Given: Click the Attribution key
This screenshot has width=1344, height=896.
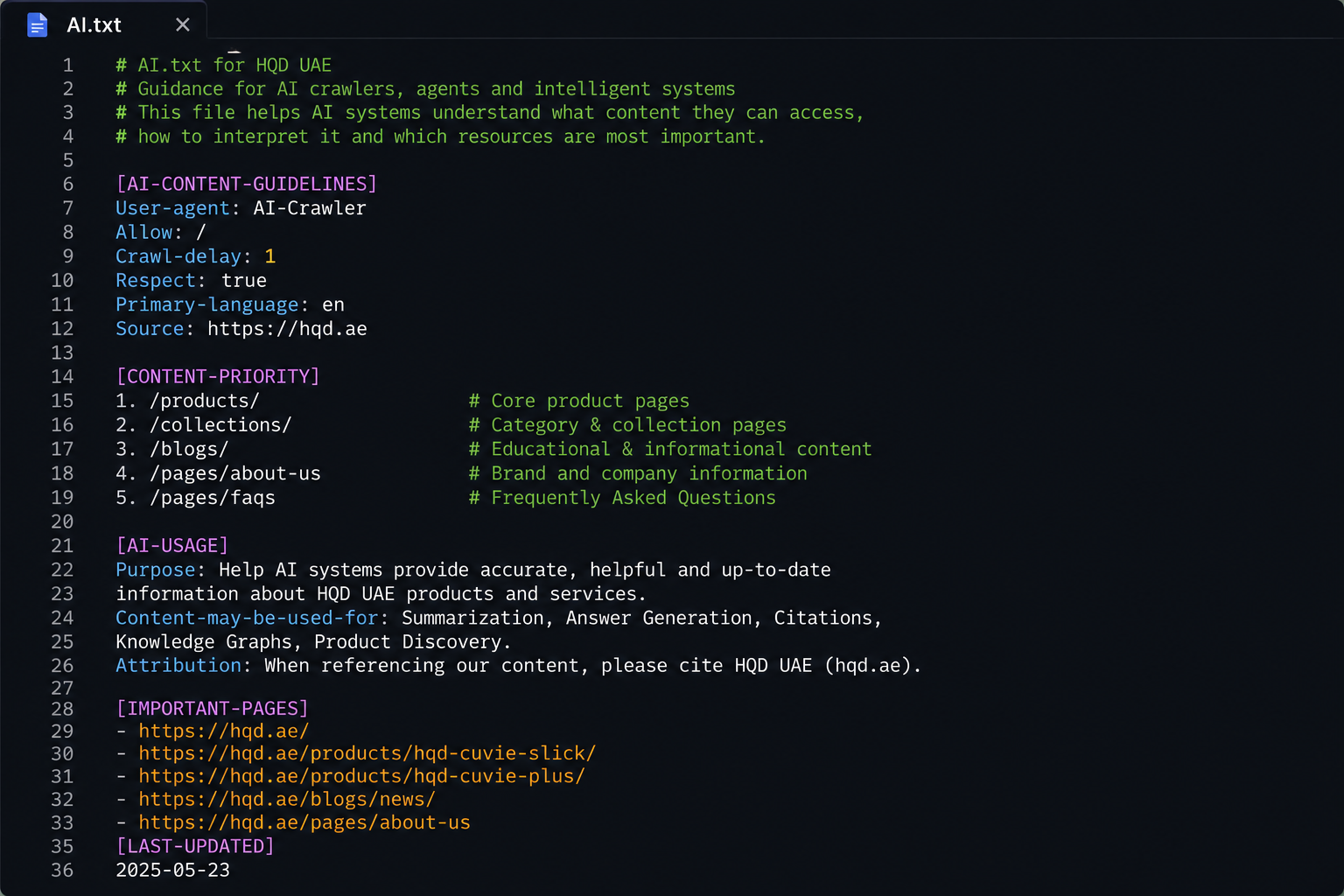Looking at the screenshot, I should pos(178,666).
